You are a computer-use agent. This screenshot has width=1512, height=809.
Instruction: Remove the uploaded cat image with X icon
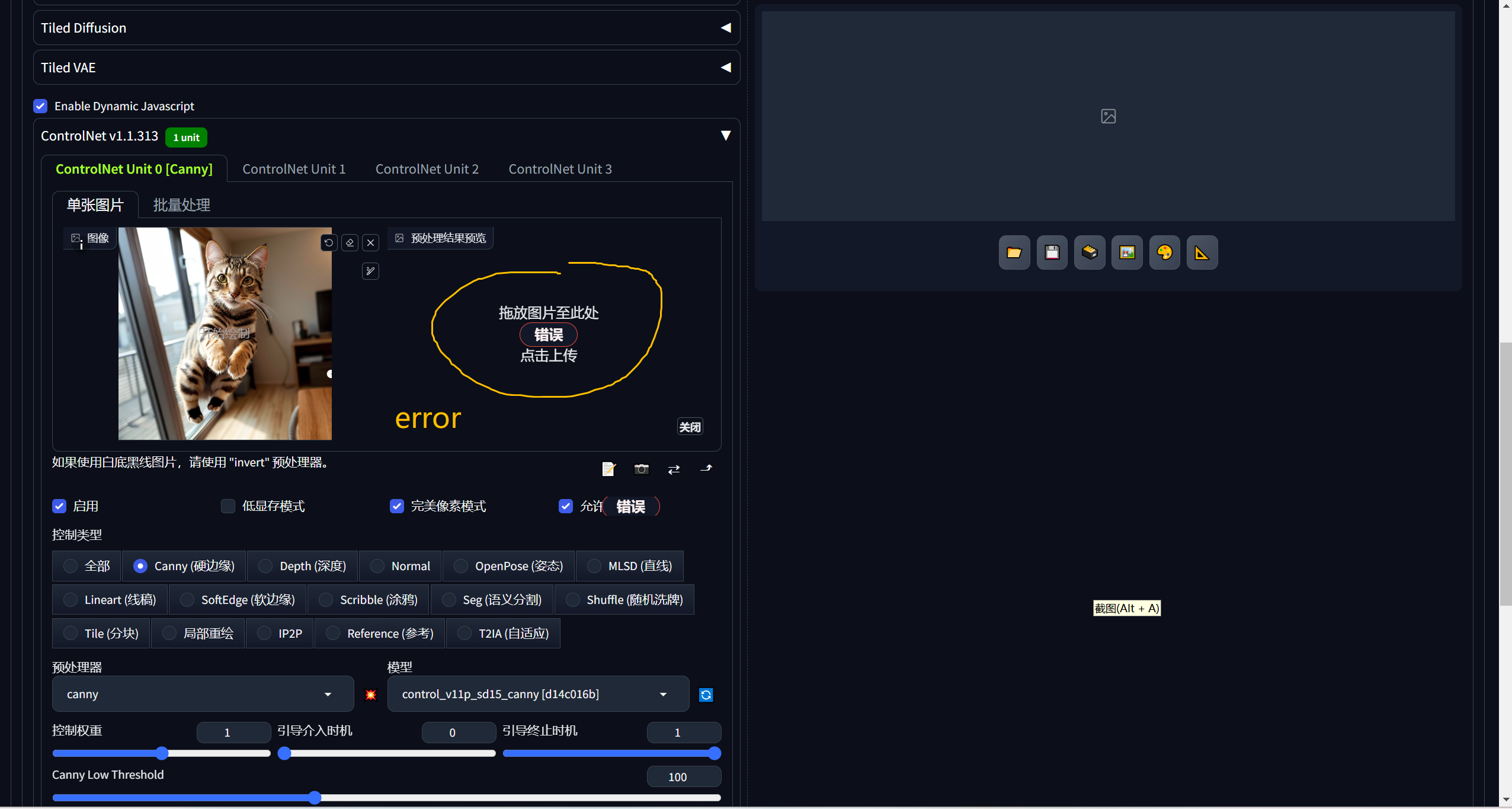[x=370, y=242]
